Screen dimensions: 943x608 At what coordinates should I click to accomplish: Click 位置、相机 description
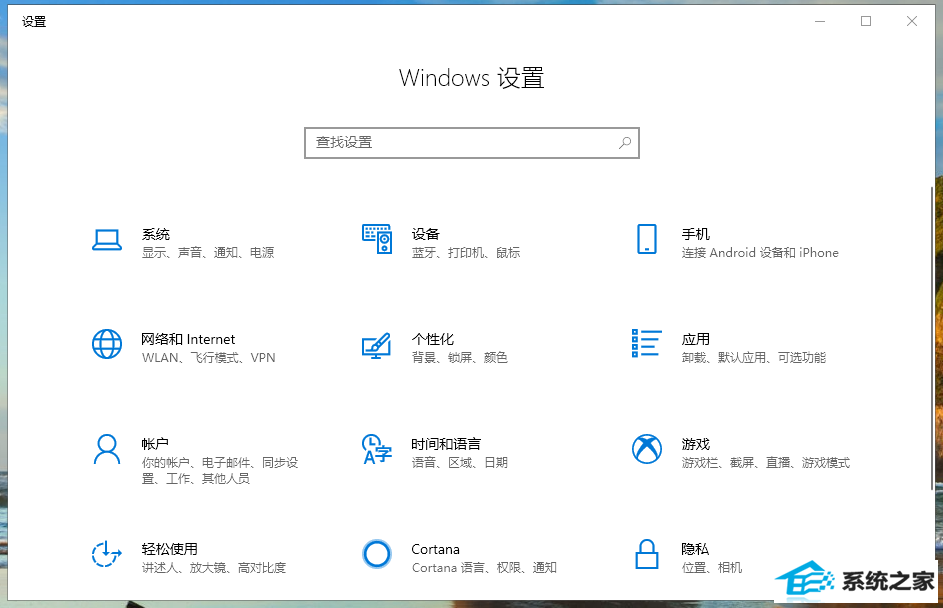[711, 568]
